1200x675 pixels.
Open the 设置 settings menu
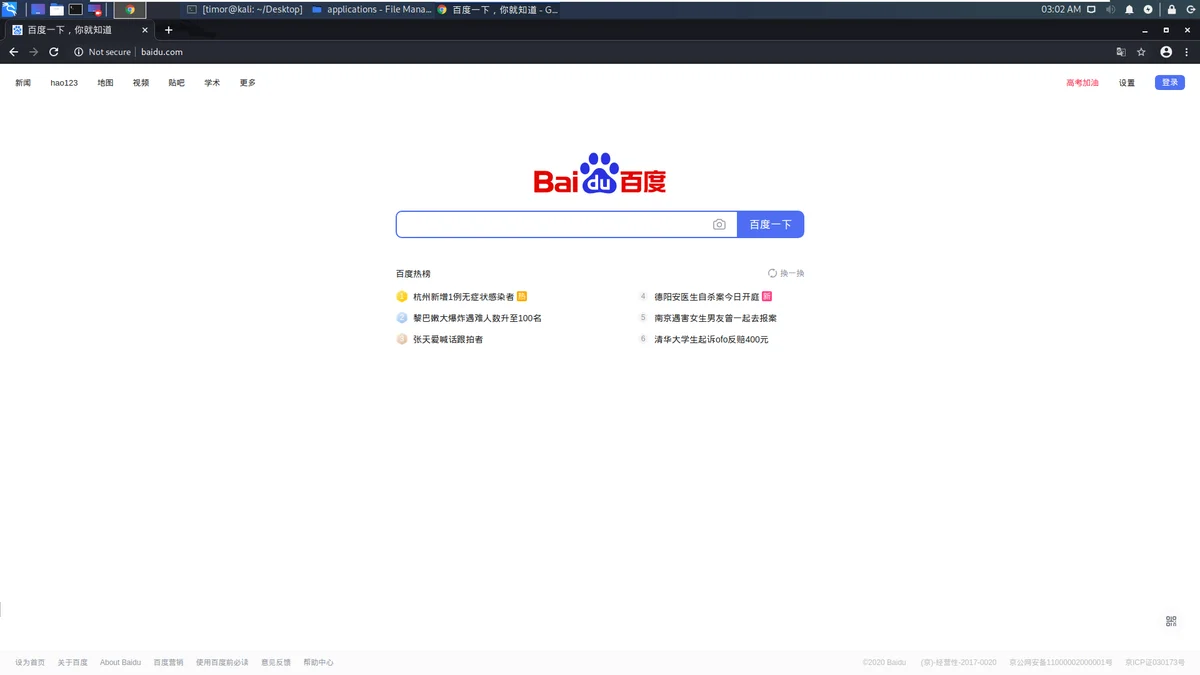point(1127,83)
